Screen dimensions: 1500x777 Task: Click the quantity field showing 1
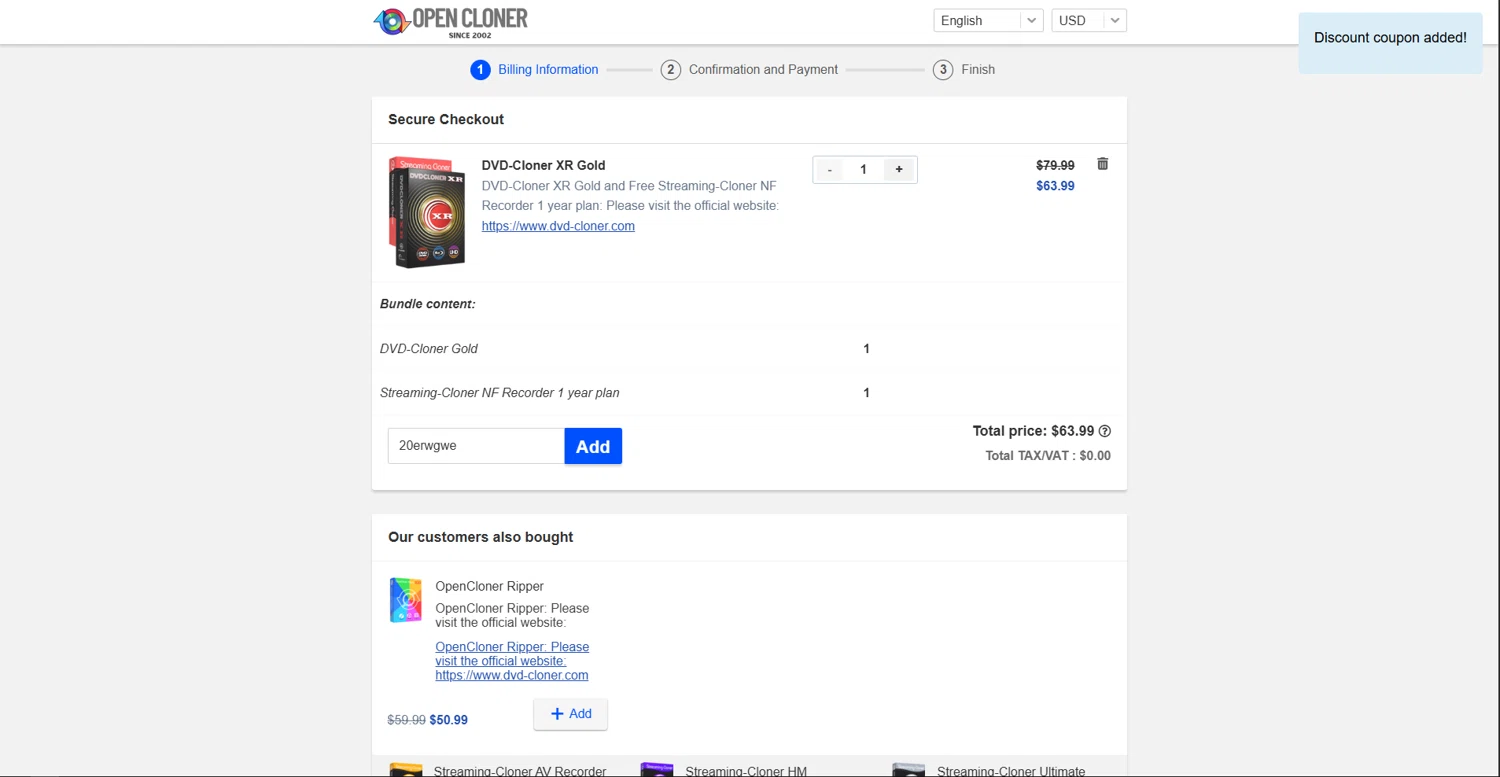(863, 170)
